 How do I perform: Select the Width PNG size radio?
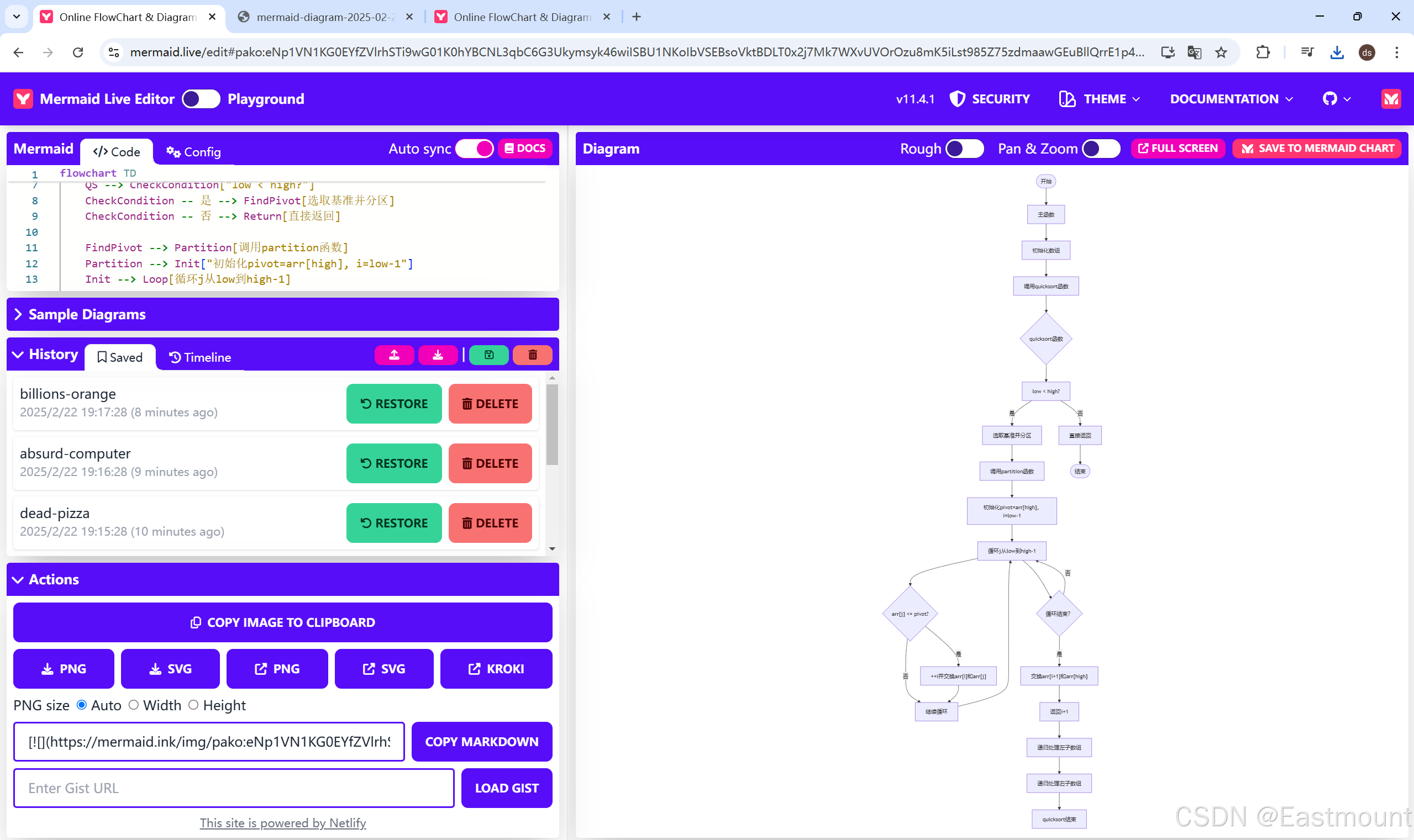pyautogui.click(x=134, y=705)
